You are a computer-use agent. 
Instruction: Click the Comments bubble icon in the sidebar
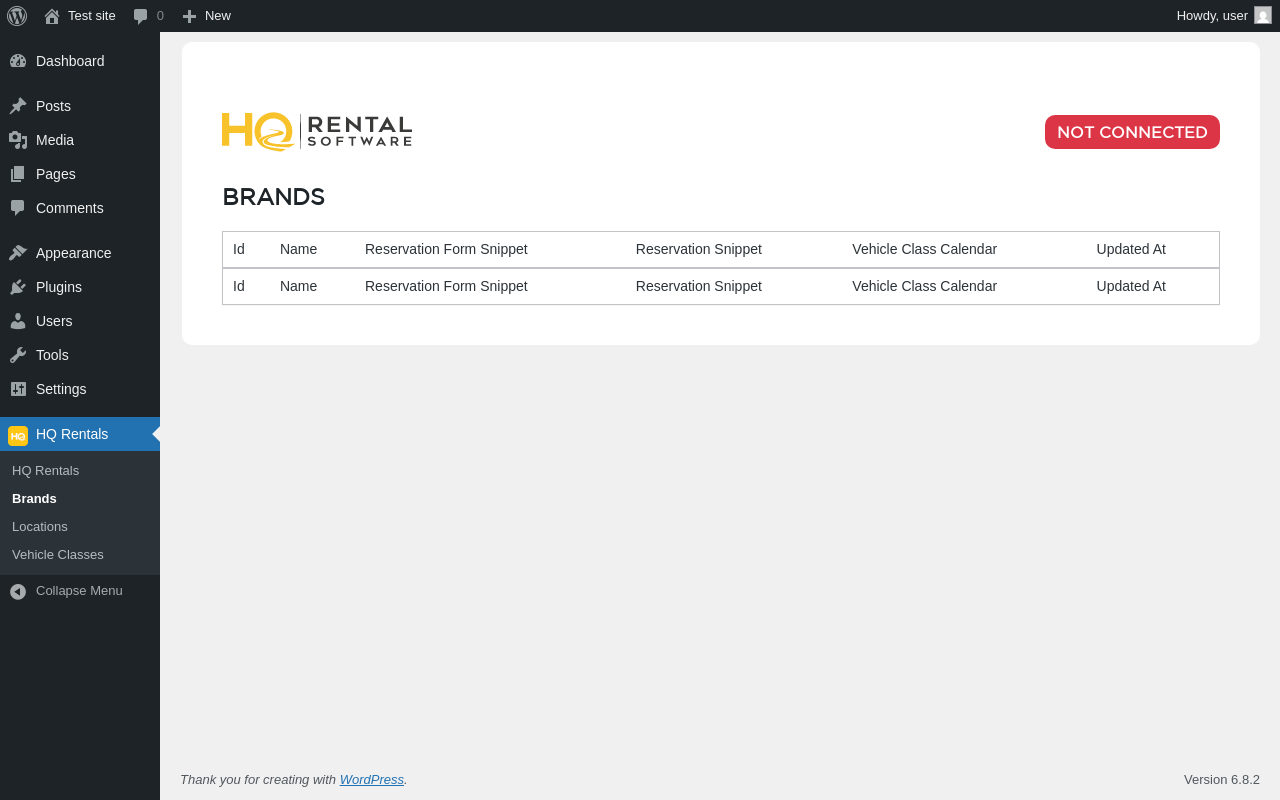coord(18,208)
